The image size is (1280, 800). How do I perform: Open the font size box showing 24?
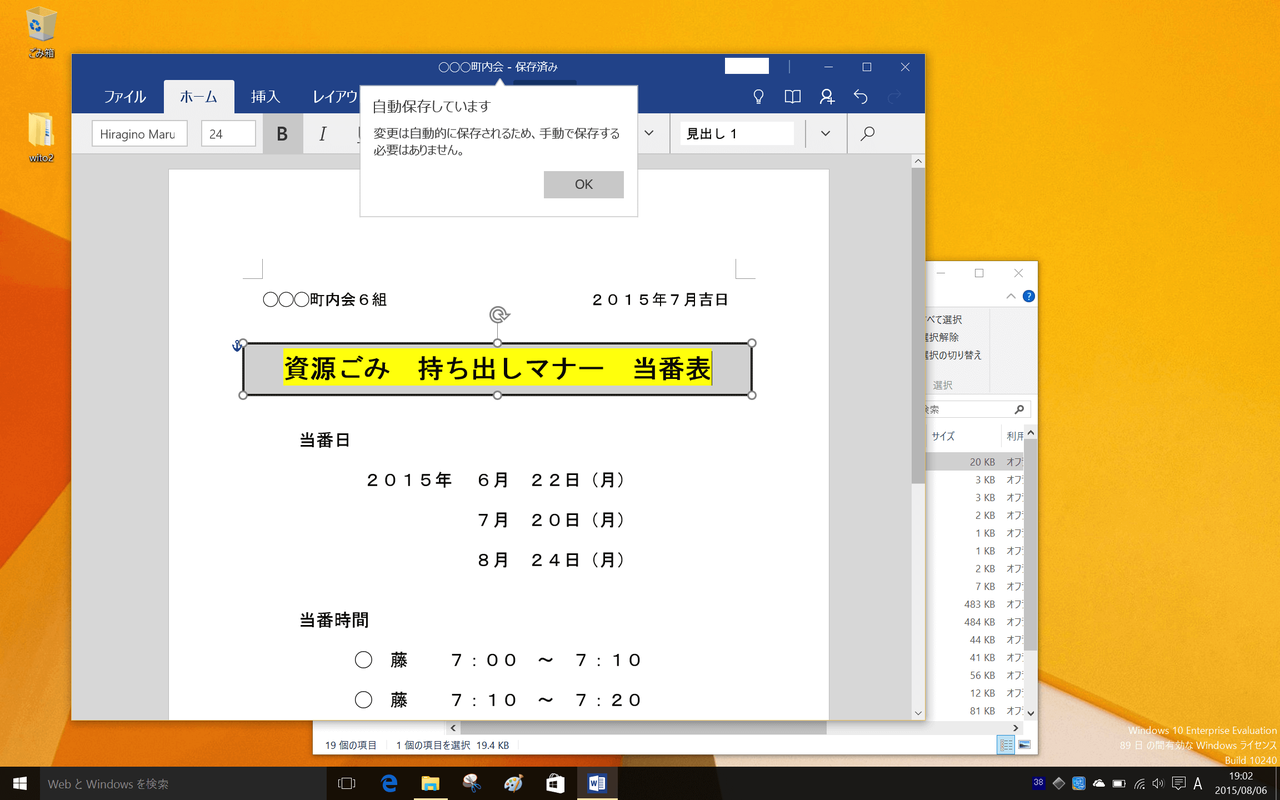point(228,134)
